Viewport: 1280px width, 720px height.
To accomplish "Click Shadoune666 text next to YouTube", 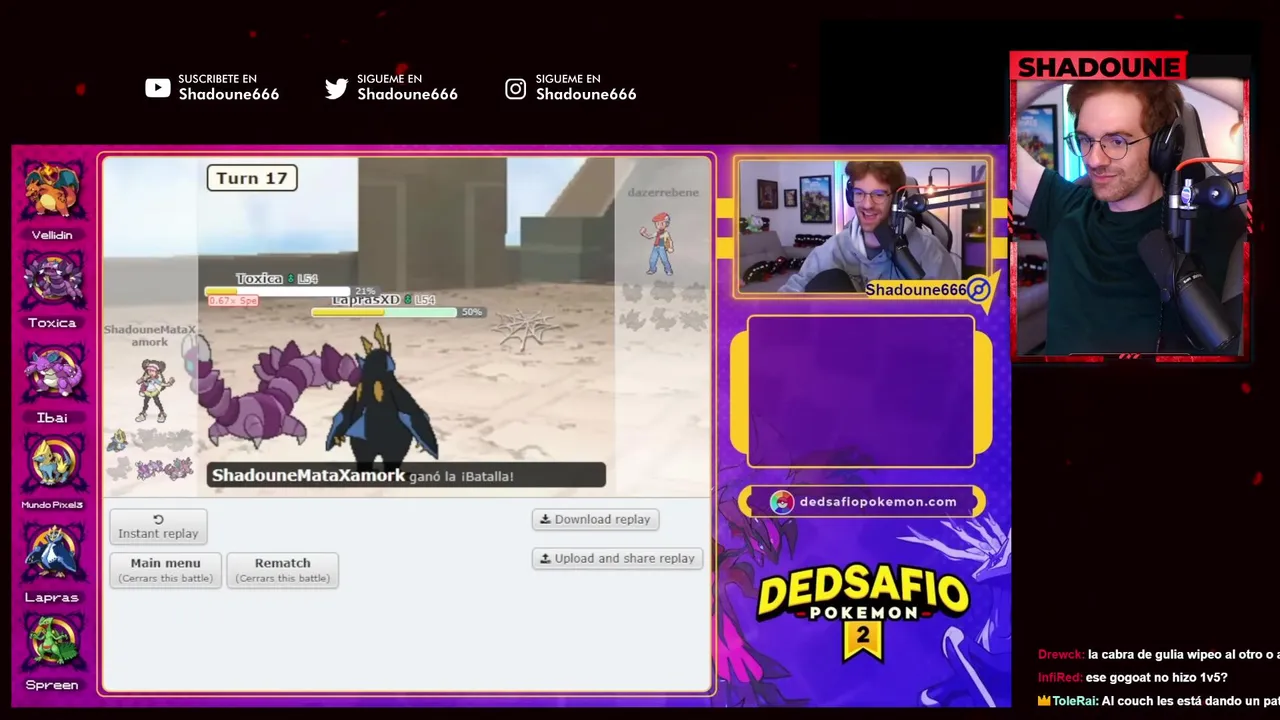I will (x=229, y=94).
